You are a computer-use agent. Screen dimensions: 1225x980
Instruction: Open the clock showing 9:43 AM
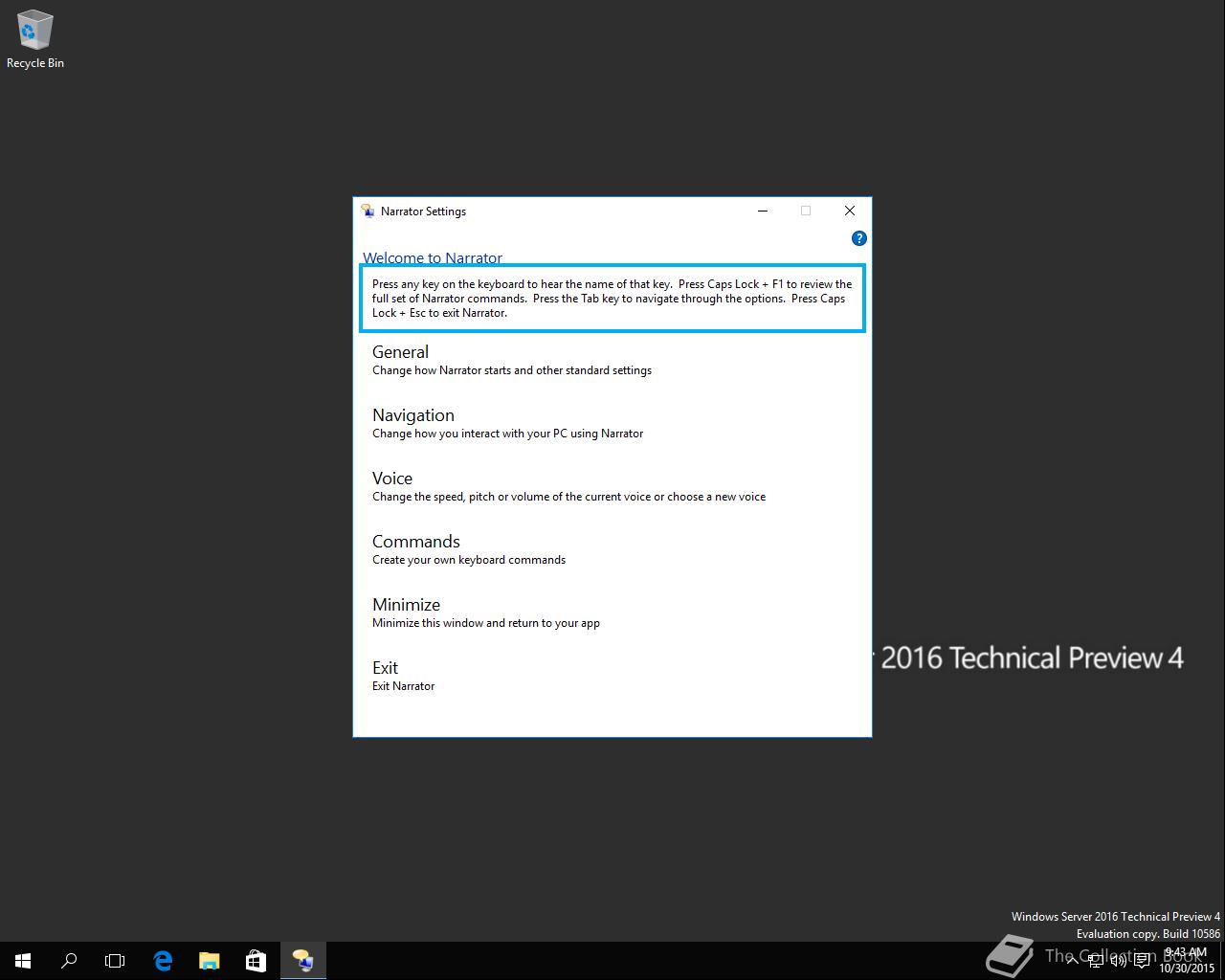(x=1187, y=961)
